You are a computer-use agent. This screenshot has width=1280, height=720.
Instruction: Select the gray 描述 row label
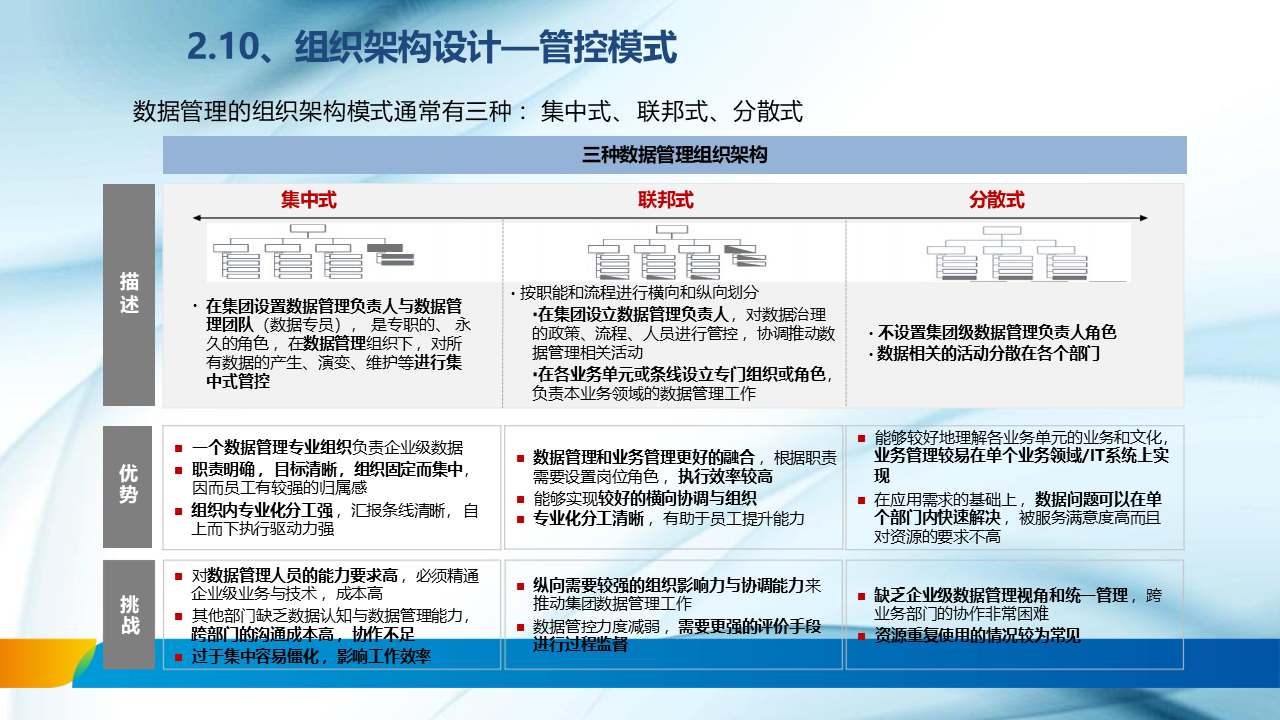(129, 295)
